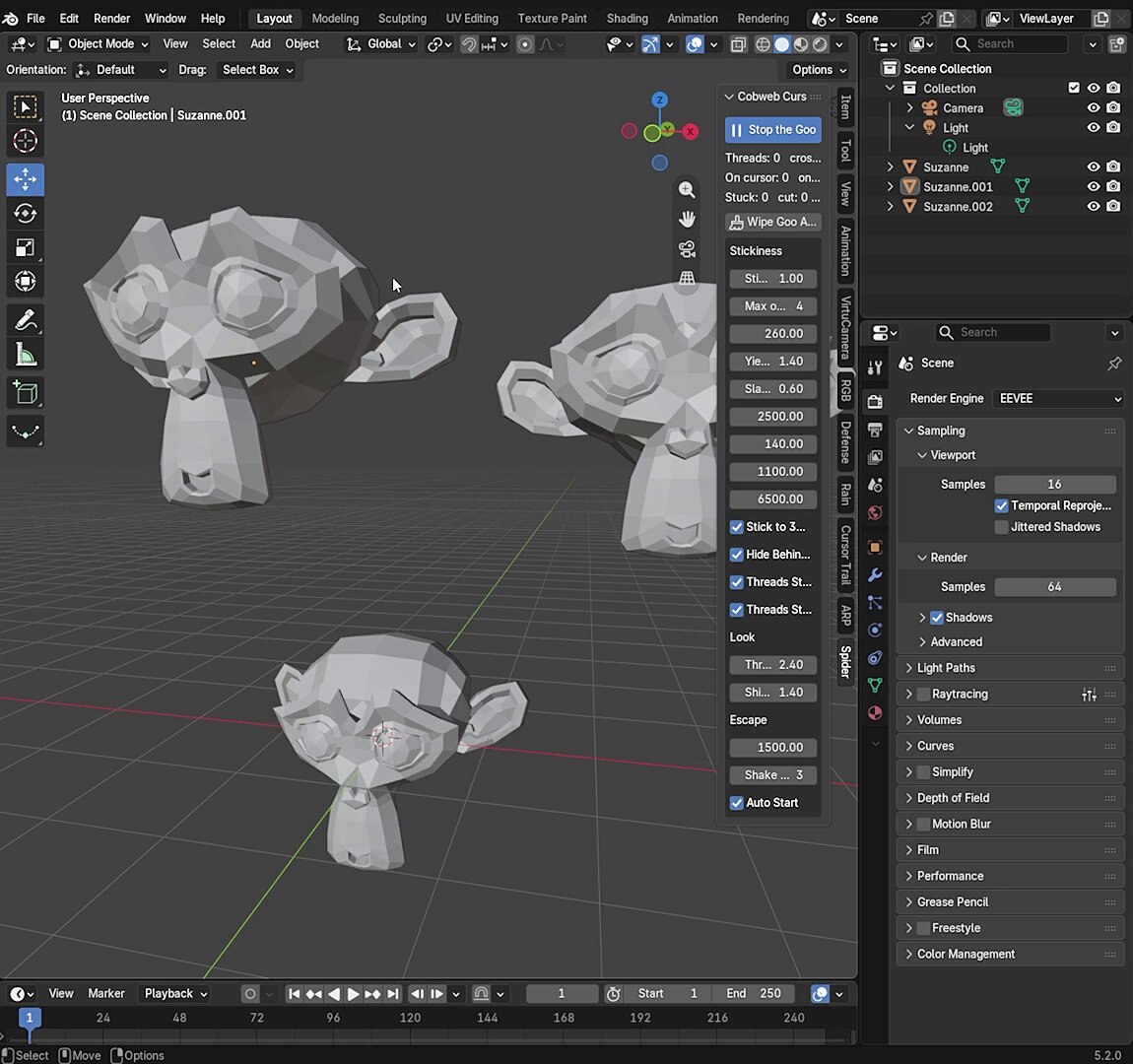
Task: Switch to the Sculpting workspace tab
Action: coord(402,18)
